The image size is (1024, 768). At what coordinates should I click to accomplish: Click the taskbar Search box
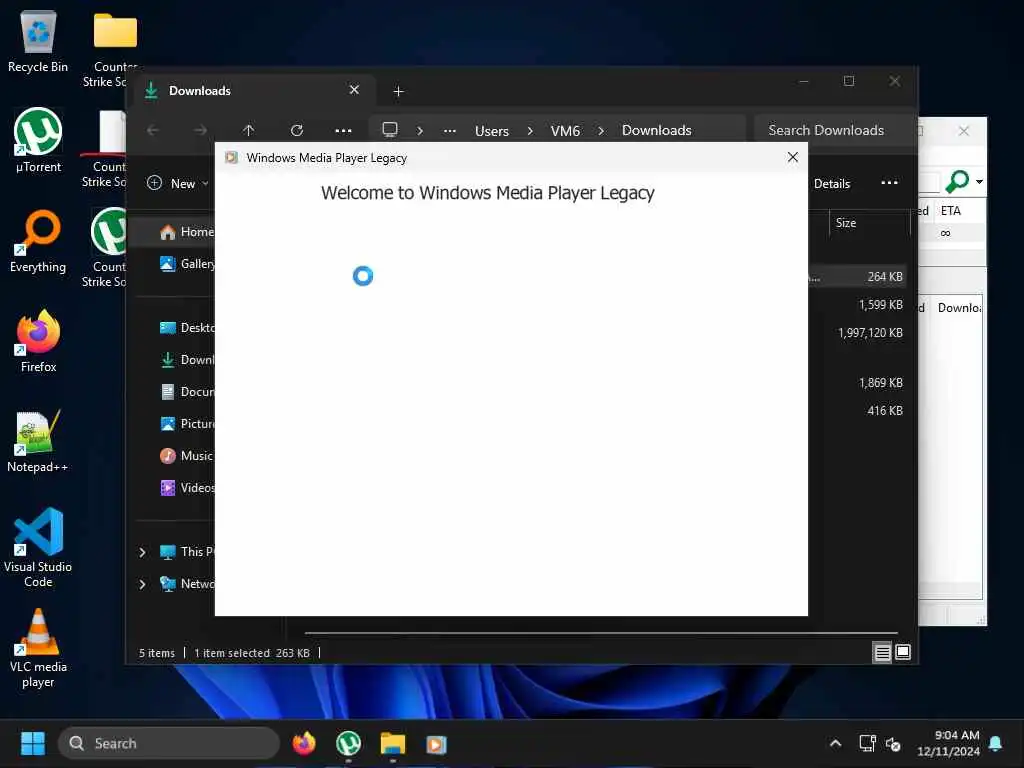[170, 743]
